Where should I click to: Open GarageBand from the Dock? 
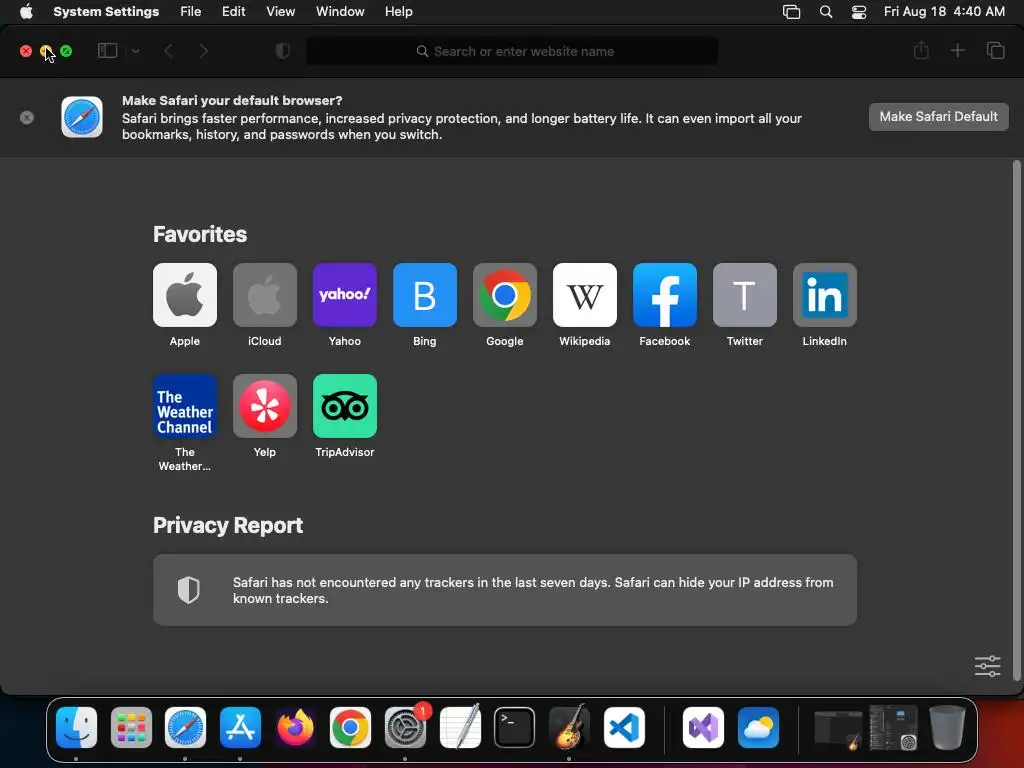coord(569,727)
